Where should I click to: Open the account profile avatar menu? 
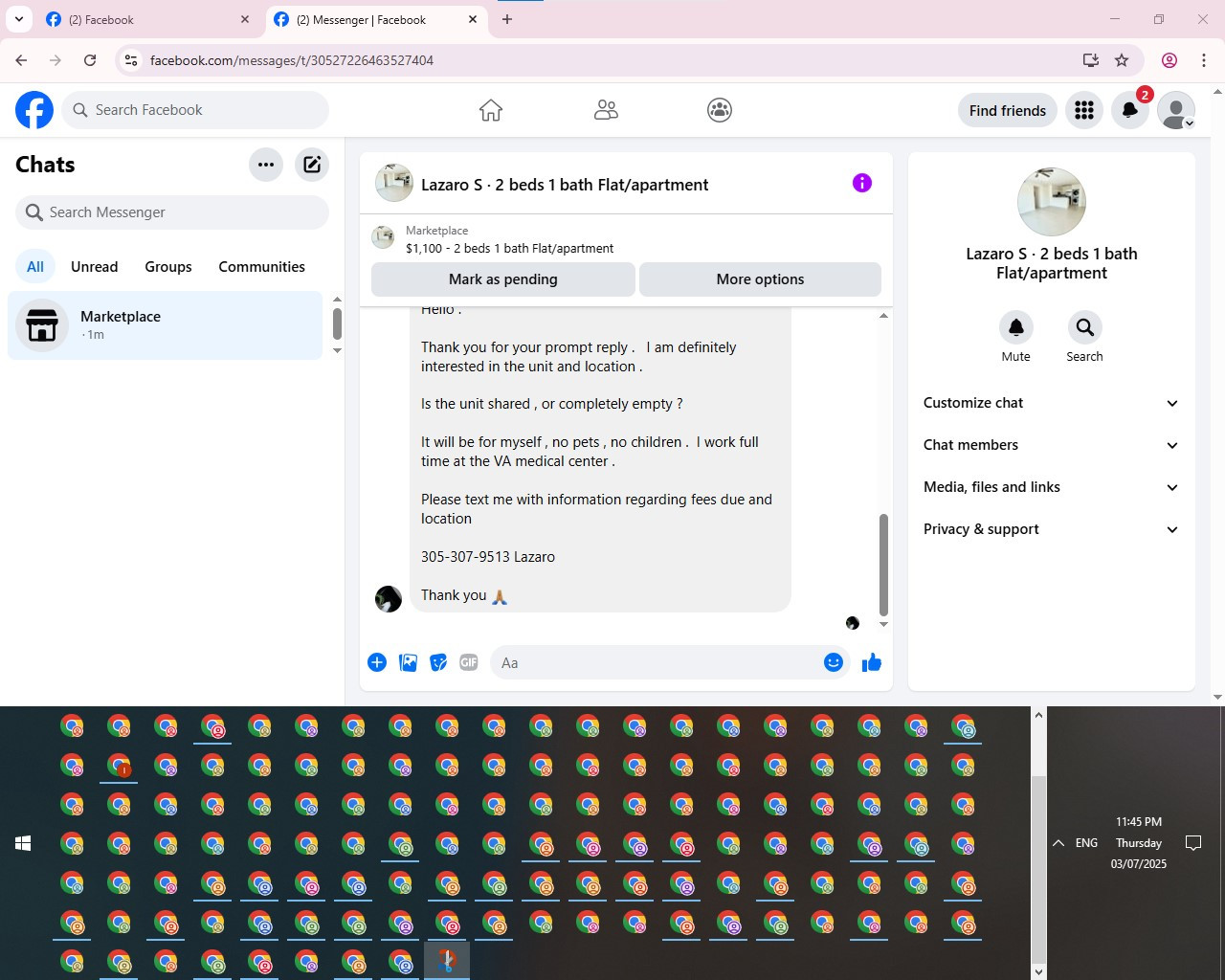(1176, 110)
